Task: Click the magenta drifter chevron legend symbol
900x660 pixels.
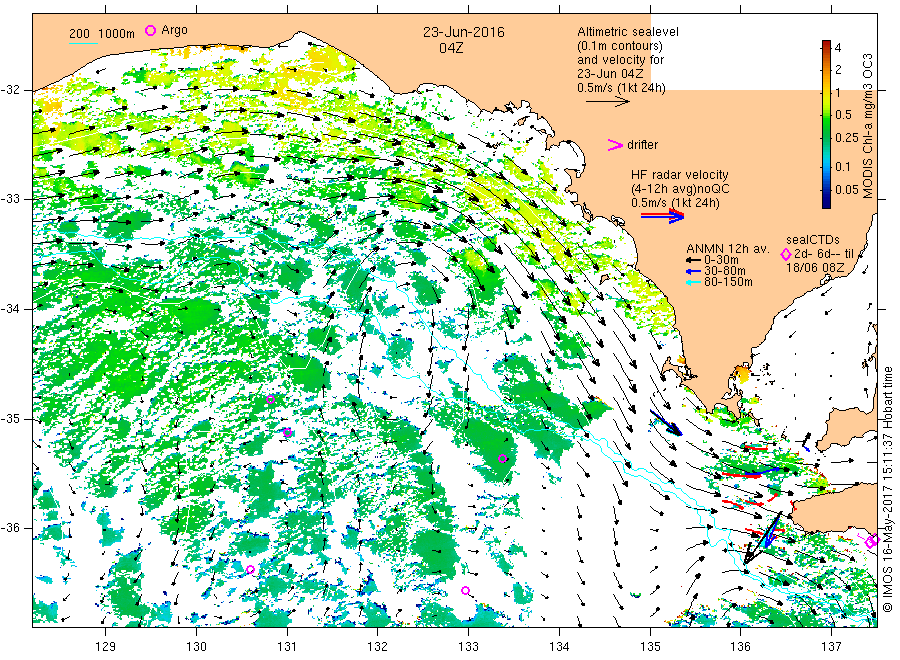Action: point(615,145)
